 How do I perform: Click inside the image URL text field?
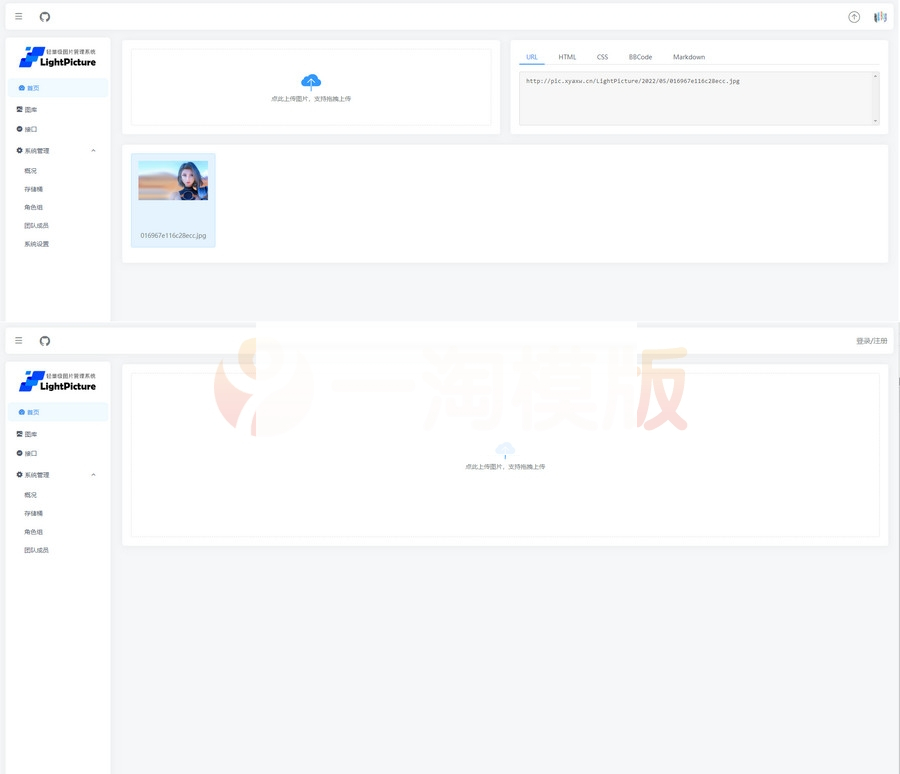(x=690, y=98)
